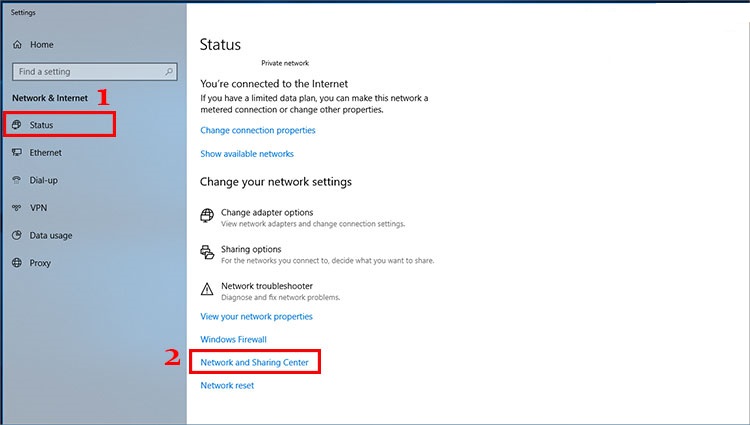Click the search magnifier icon
The height and width of the screenshot is (425, 750).
tap(169, 72)
